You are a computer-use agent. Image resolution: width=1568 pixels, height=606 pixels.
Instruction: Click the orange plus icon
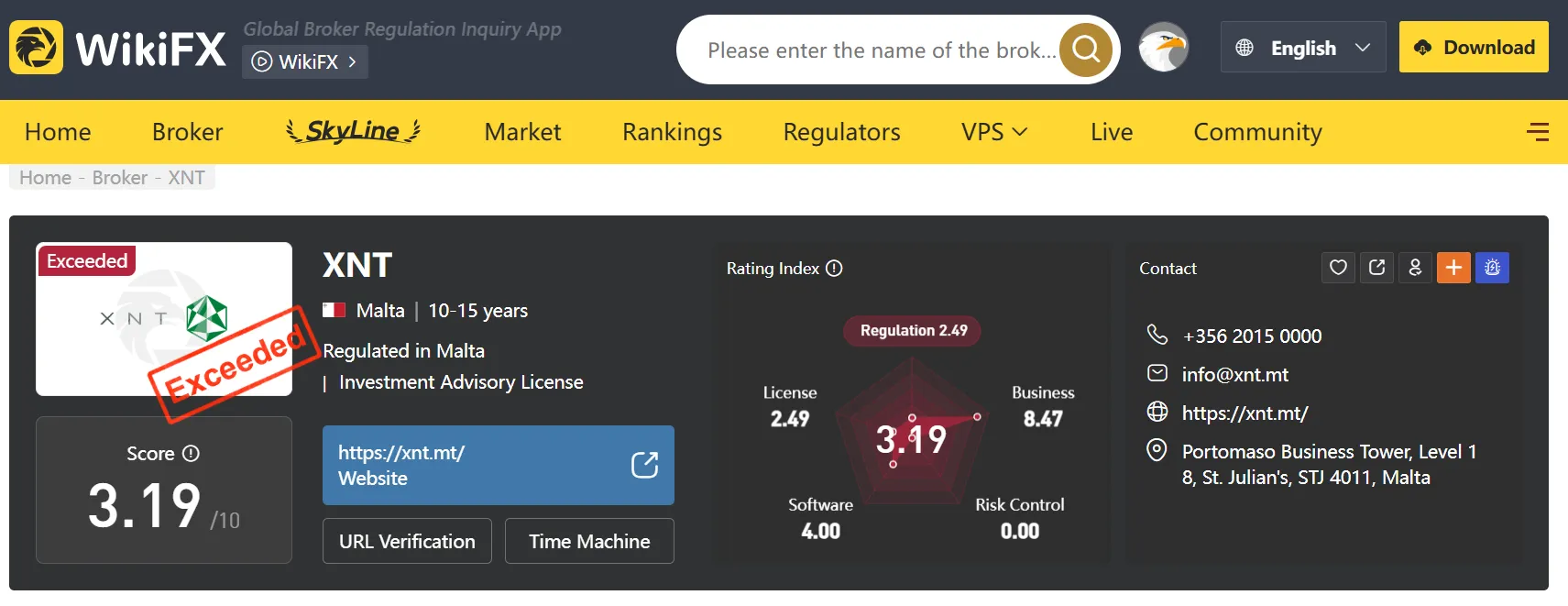[1453, 268]
